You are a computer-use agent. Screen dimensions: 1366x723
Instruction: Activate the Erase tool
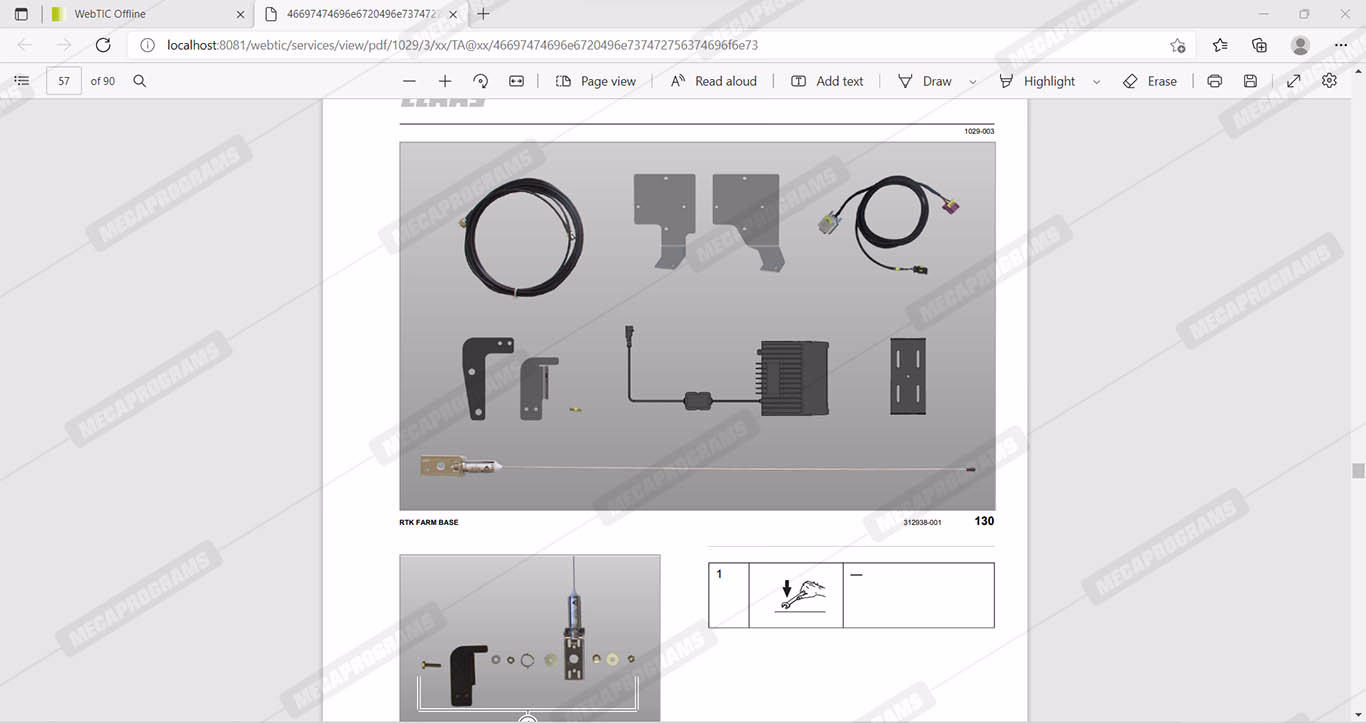[x=1150, y=81]
